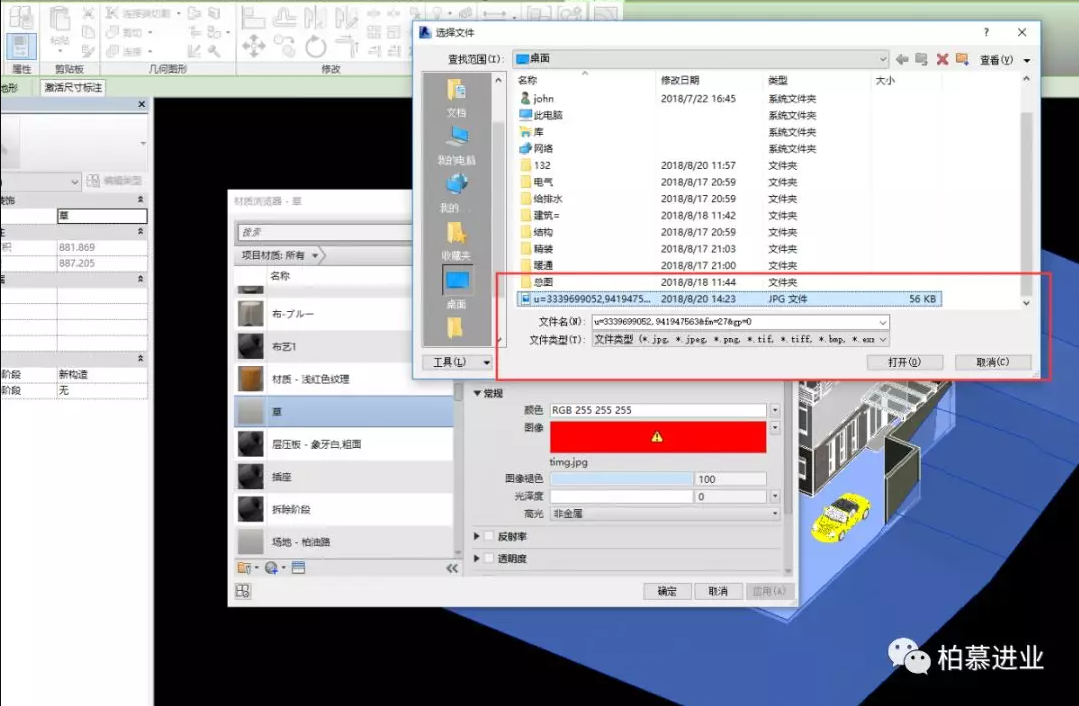This screenshot has height=706, width=1079.
Task: Click 确定 in material browser
Action: pyautogui.click(x=667, y=591)
